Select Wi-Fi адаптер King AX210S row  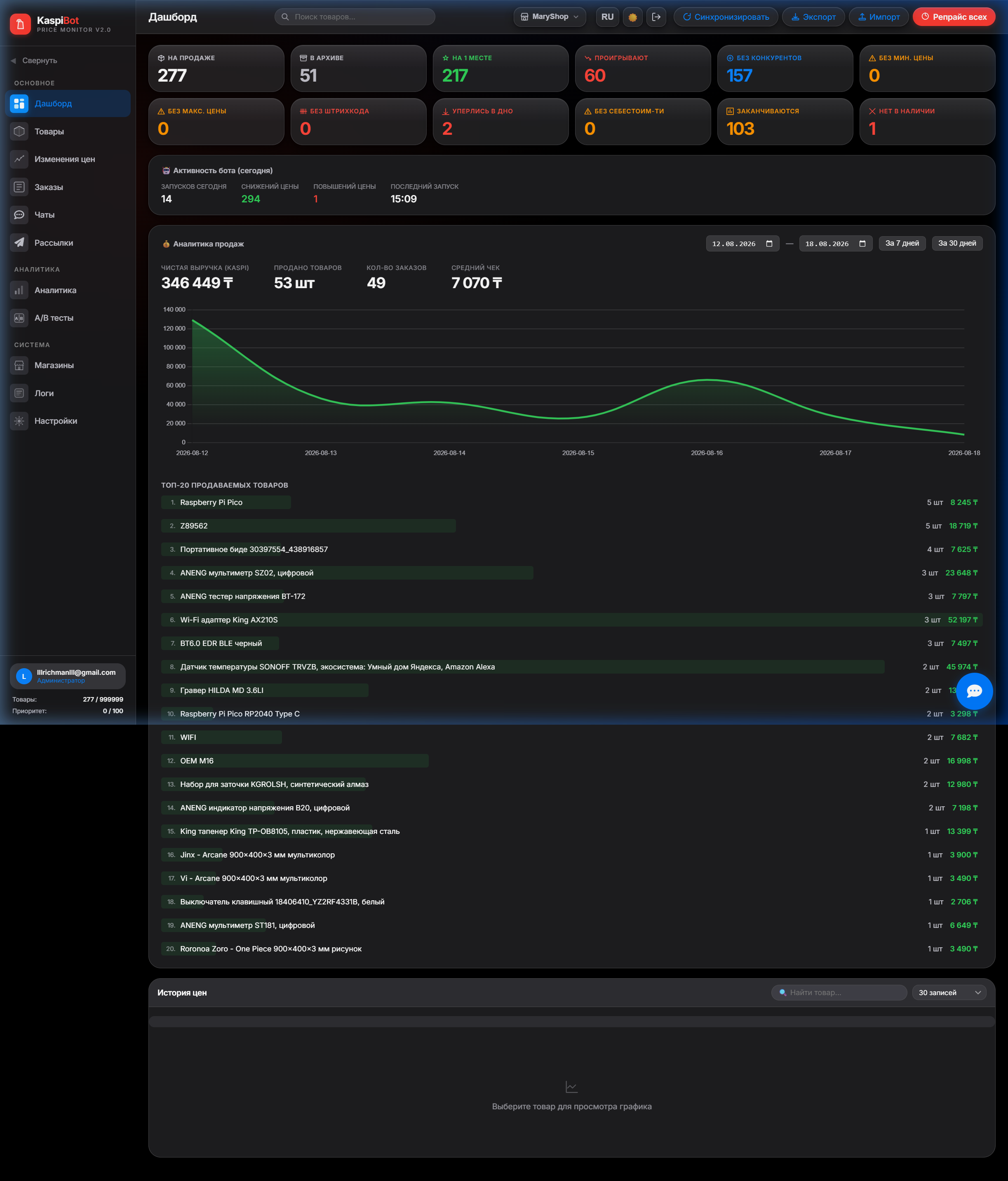click(x=571, y=620)
